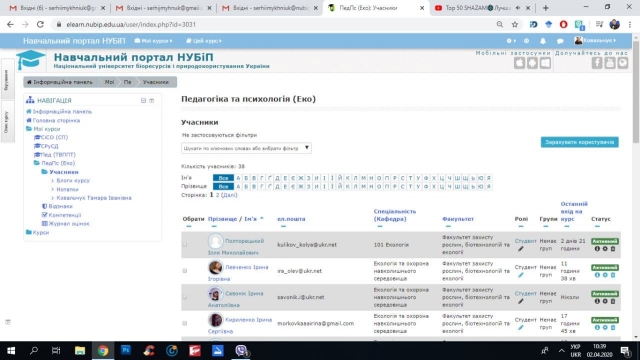
Task: Delete enrolment trash for Савонік Ірина
Action: [613, 301]
